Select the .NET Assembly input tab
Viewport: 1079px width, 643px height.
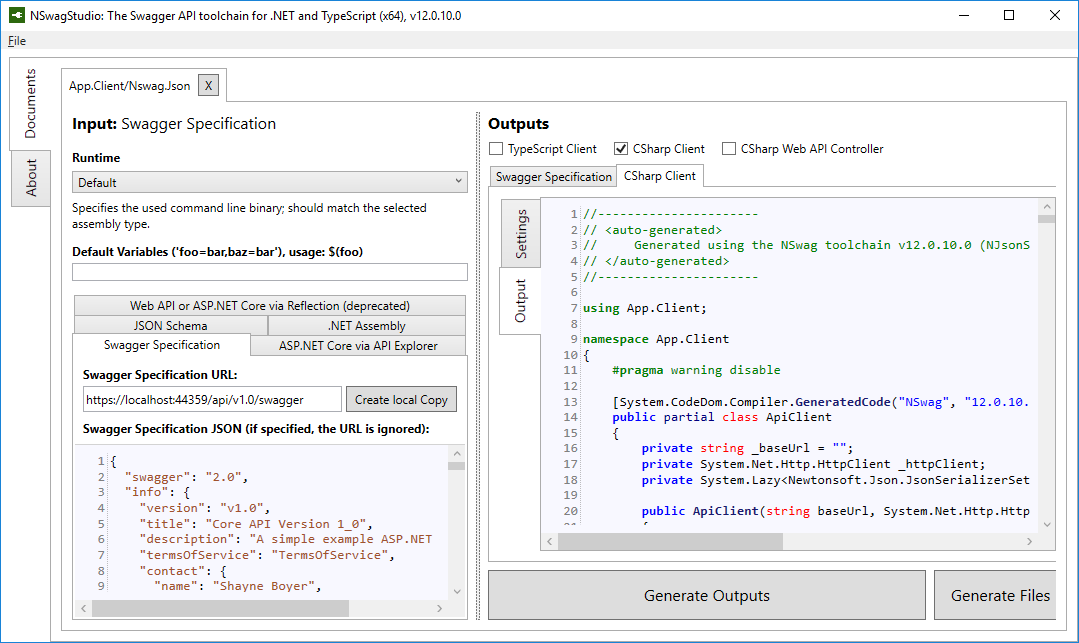coord(366,326)
